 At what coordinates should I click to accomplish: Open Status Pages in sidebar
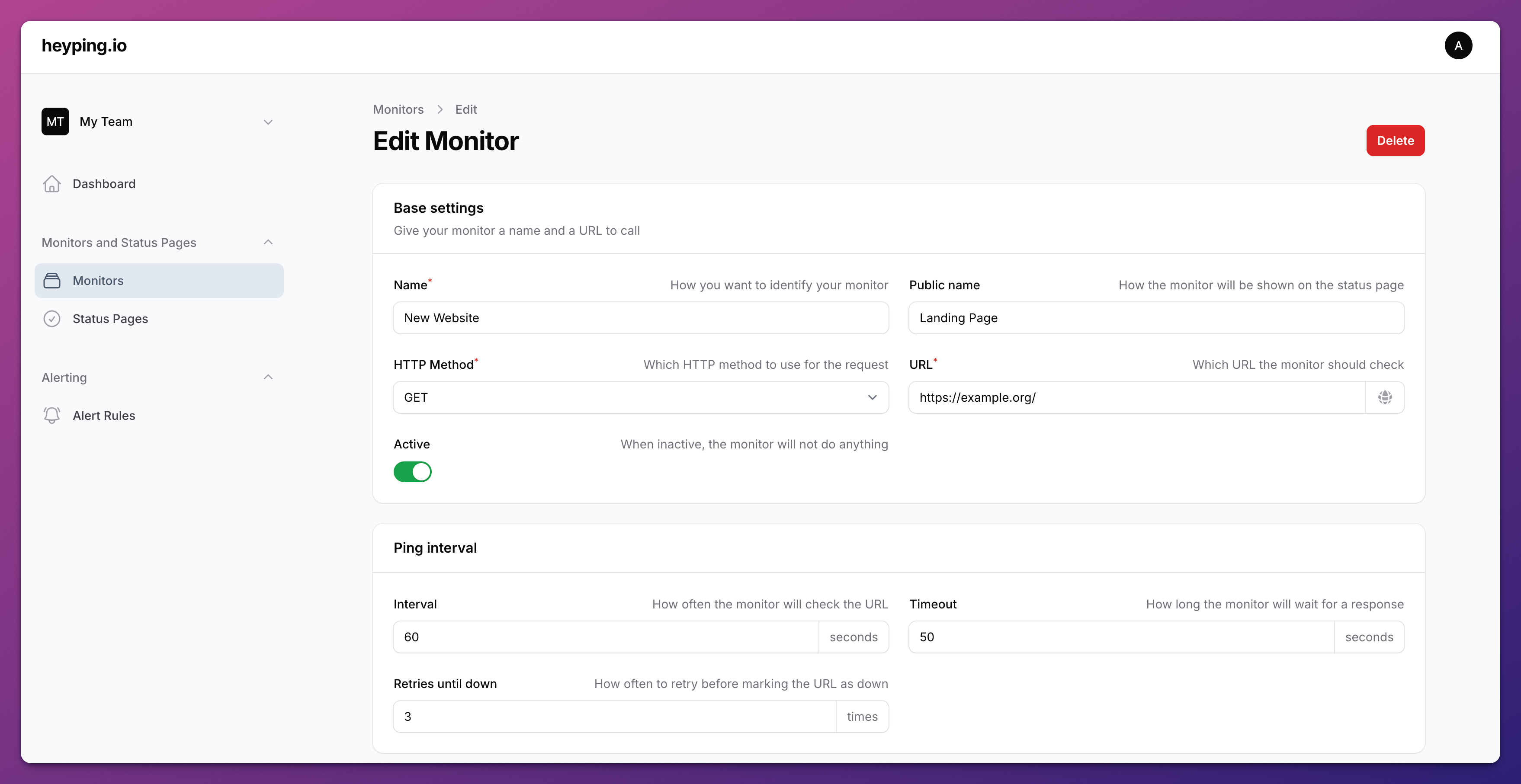point(110,319)
